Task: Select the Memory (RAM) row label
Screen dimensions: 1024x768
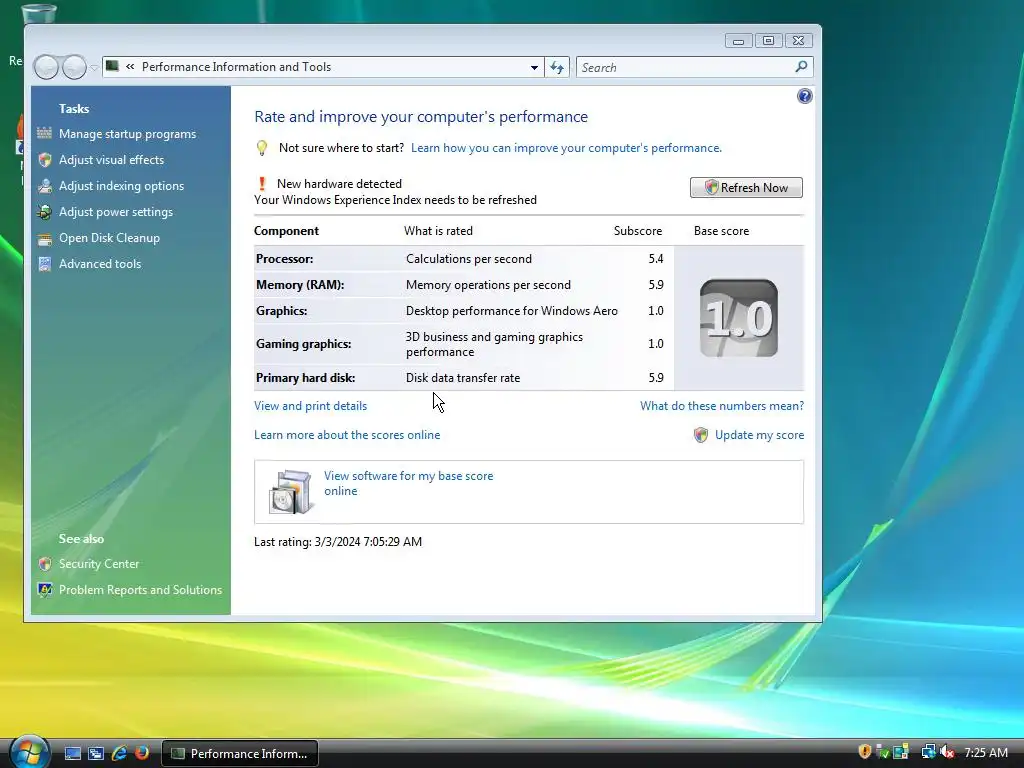Action: pyautogui.click(x=300, y=285)
